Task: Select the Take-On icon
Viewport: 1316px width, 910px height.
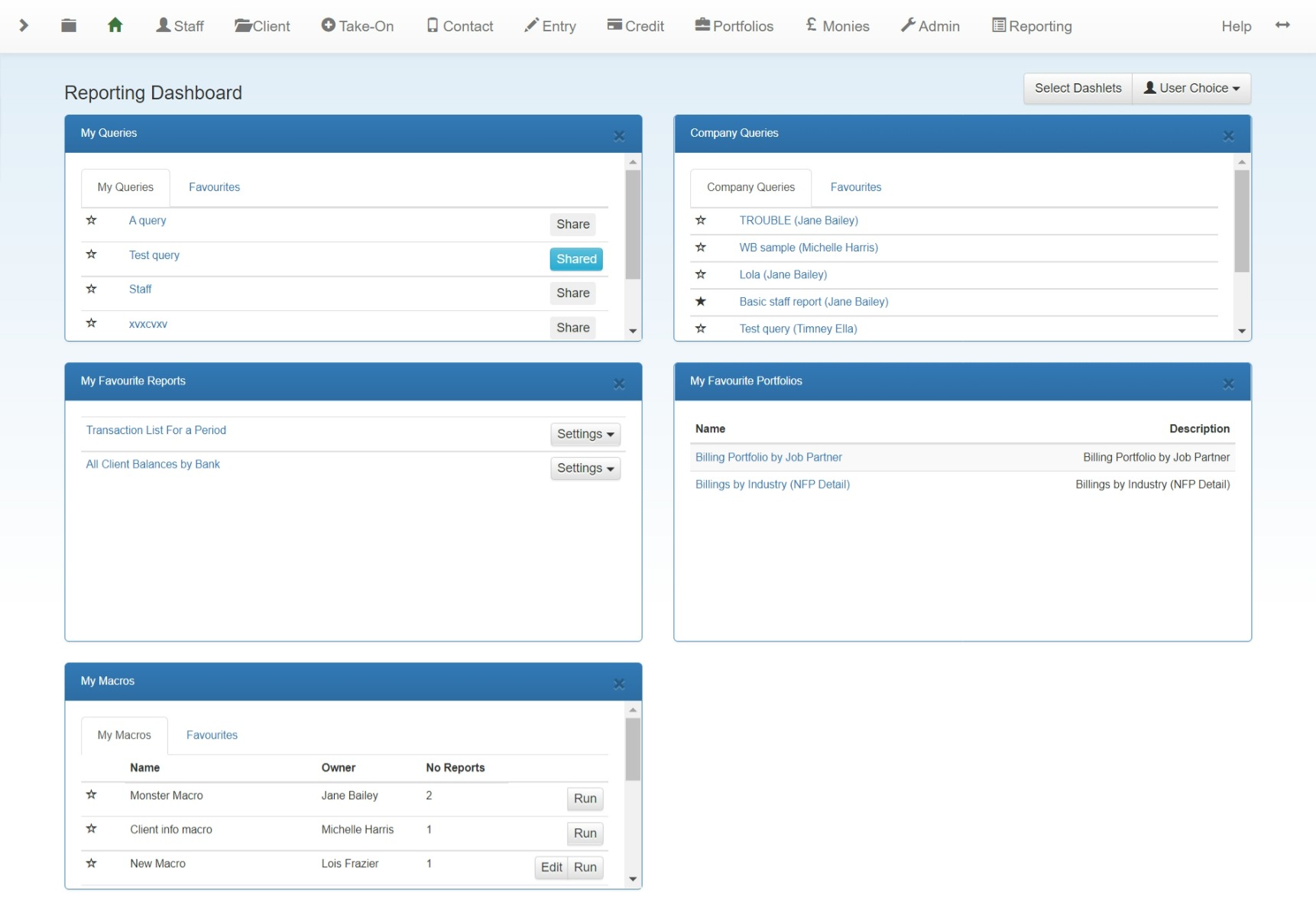Action: [357, 25]
